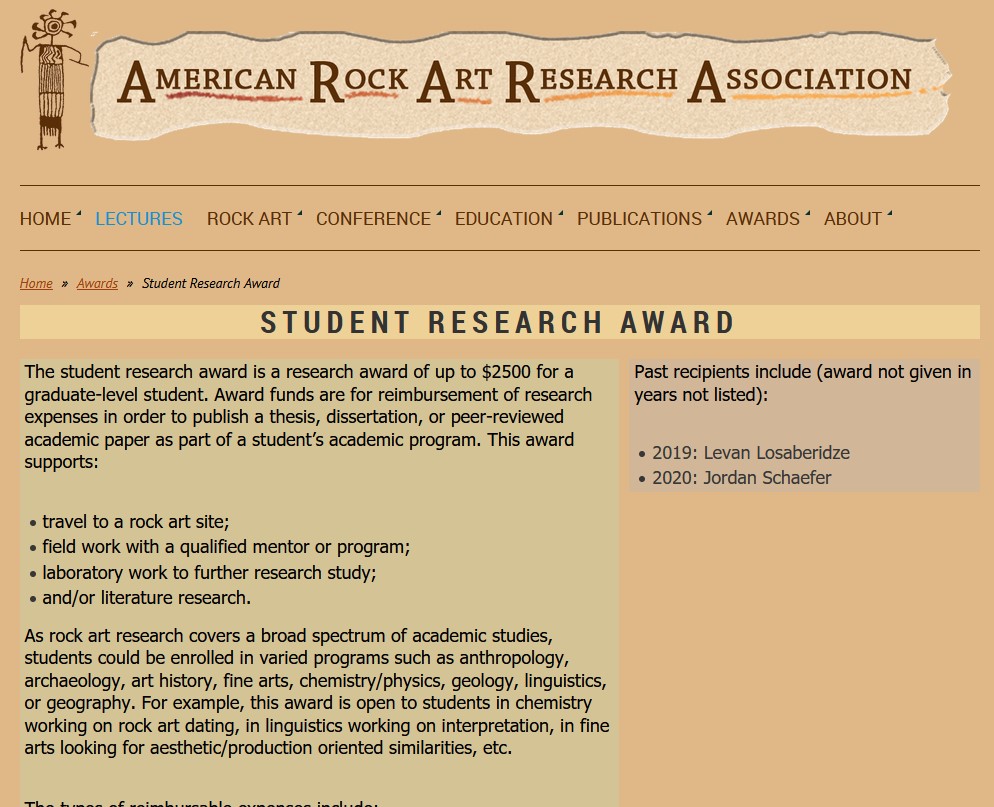Expand the ROCK ART dropdown arrow
This screenshot has height=807, width=994.
(x=299, y=214)
